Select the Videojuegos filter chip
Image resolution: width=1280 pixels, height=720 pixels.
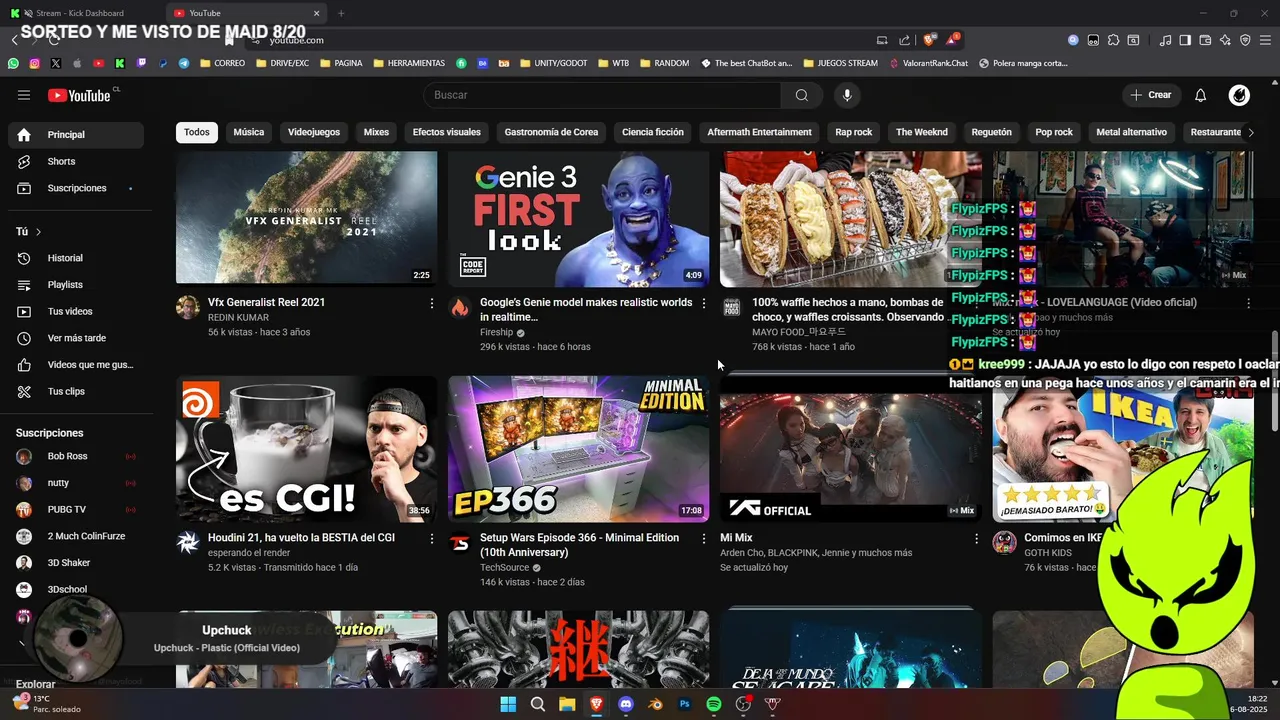314,132
